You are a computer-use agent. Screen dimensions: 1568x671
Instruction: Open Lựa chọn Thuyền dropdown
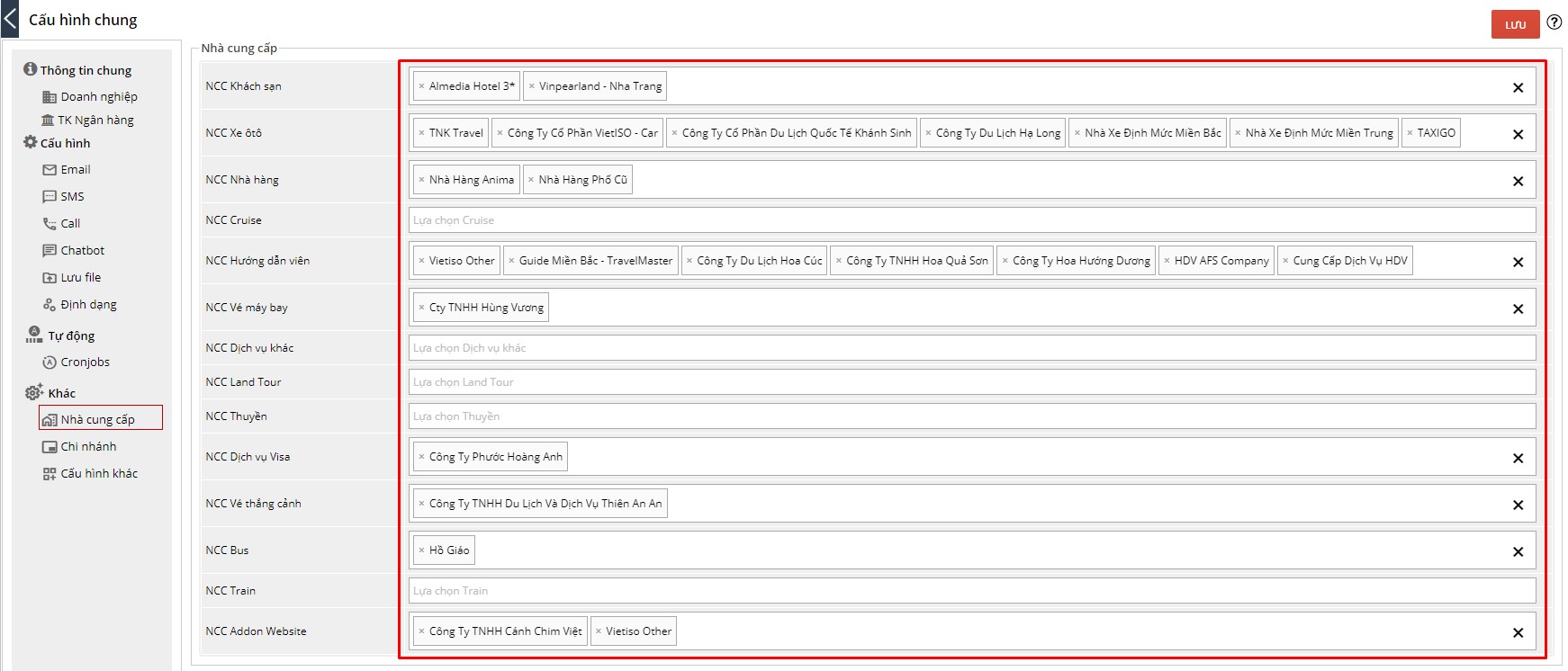tap(972, 416)
